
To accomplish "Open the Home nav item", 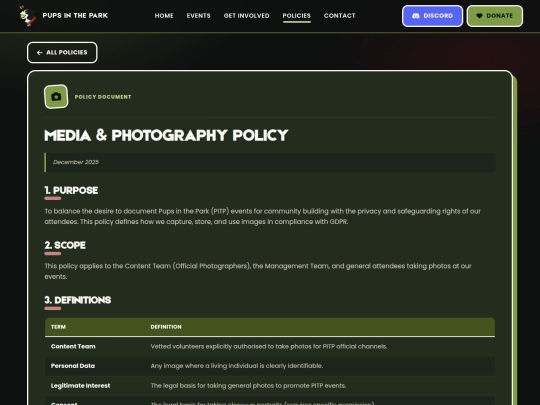I will click(x=164, y=16).
